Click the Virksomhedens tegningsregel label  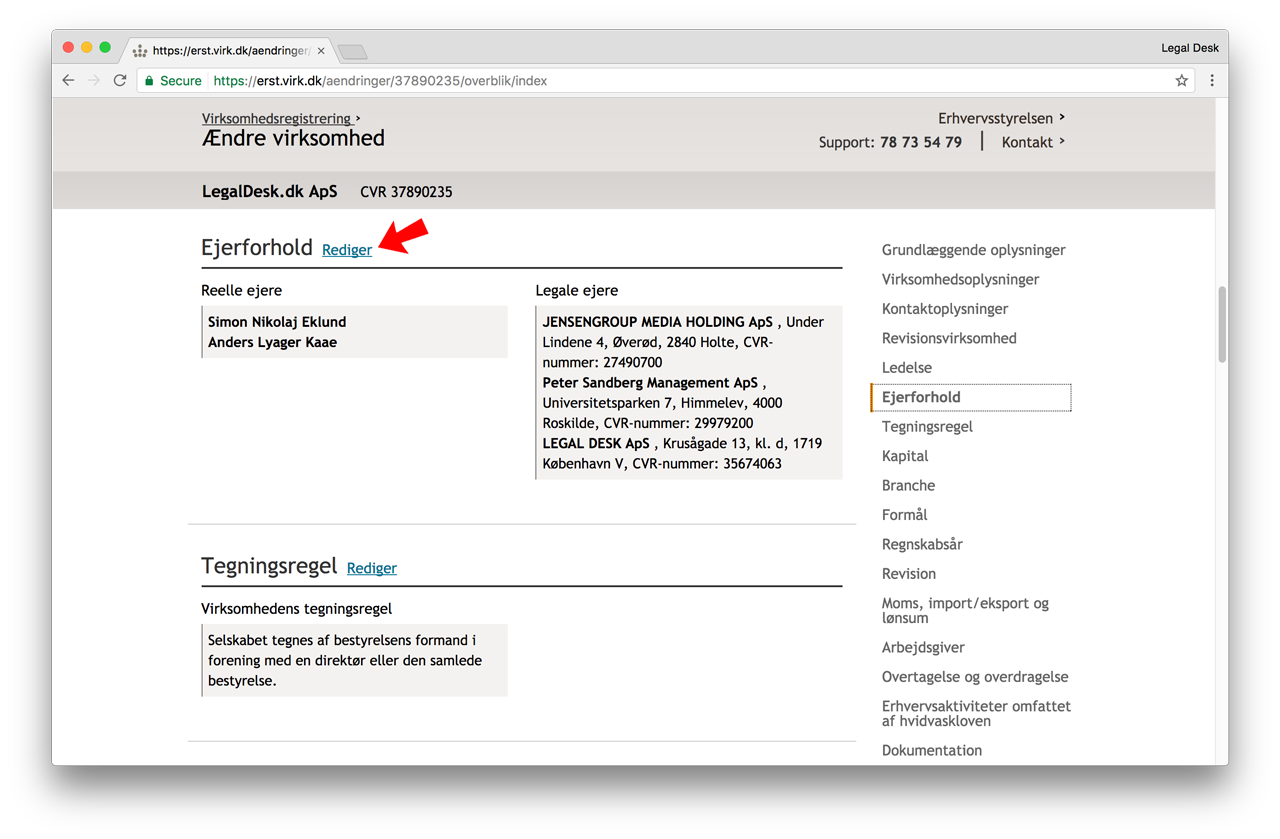[x=297, y=609]
